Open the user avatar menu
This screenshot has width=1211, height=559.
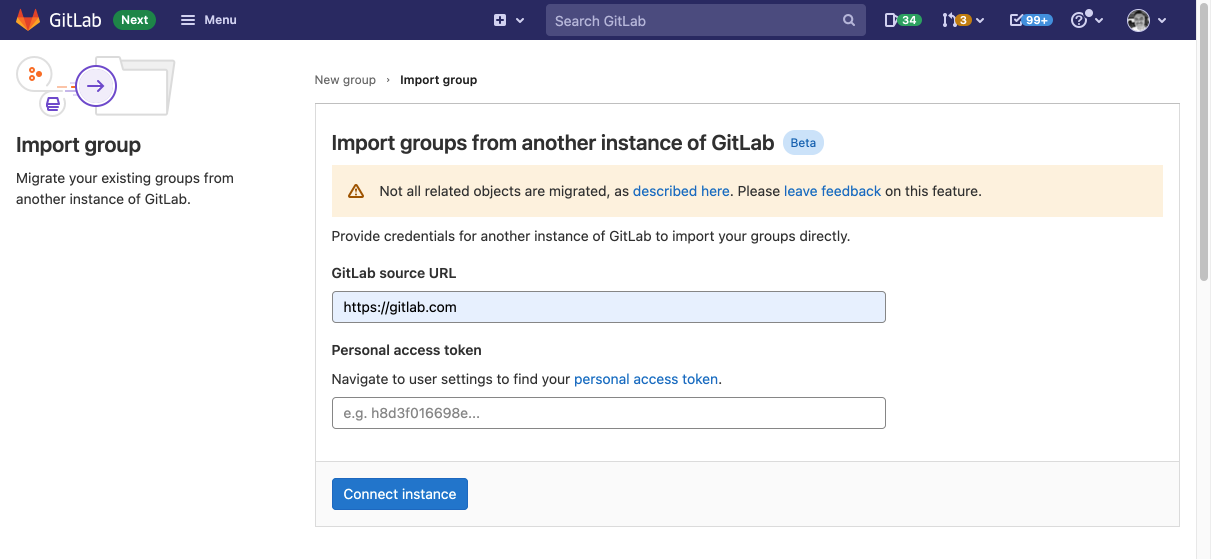[x=1146, y=20]
